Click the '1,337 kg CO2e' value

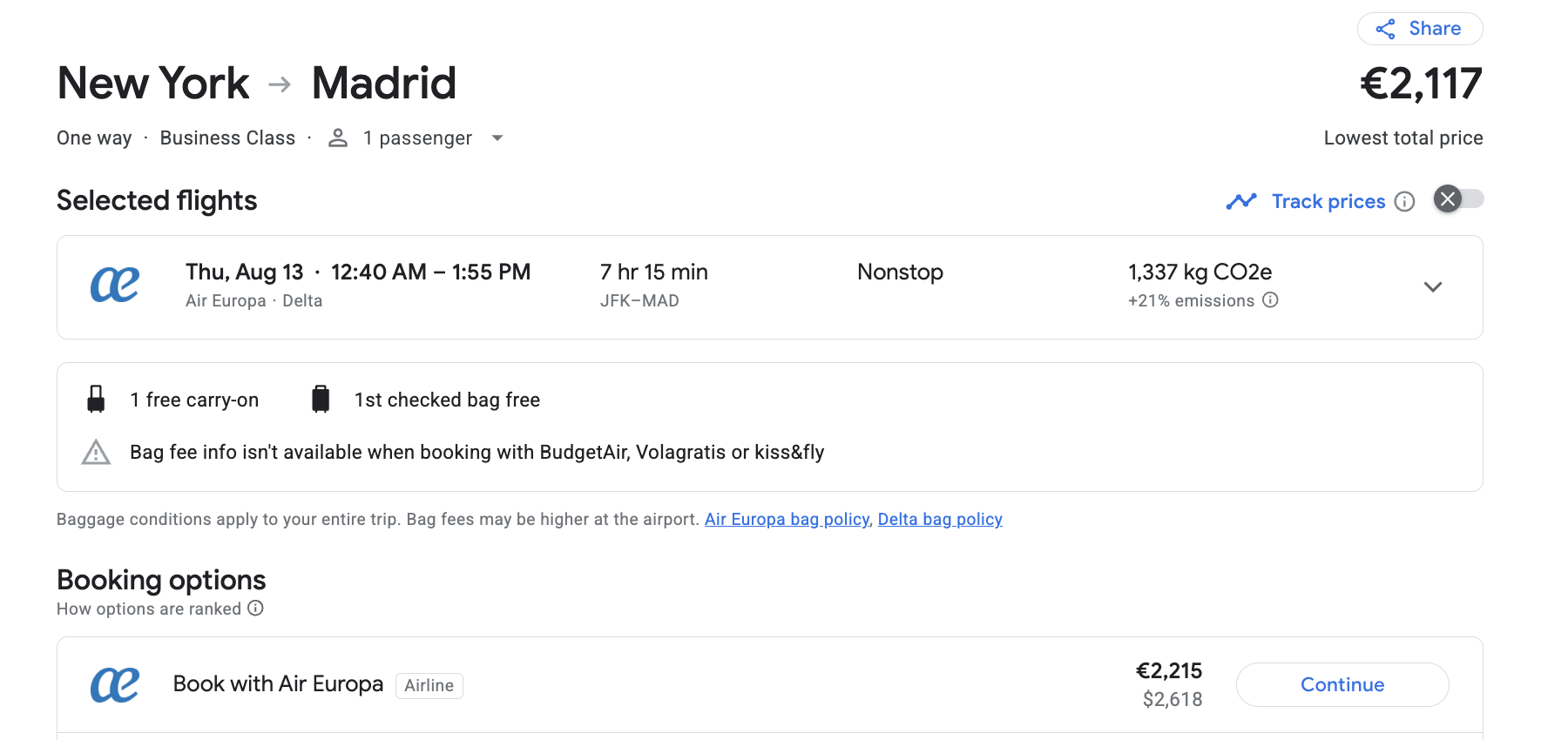coord(1200,272)
